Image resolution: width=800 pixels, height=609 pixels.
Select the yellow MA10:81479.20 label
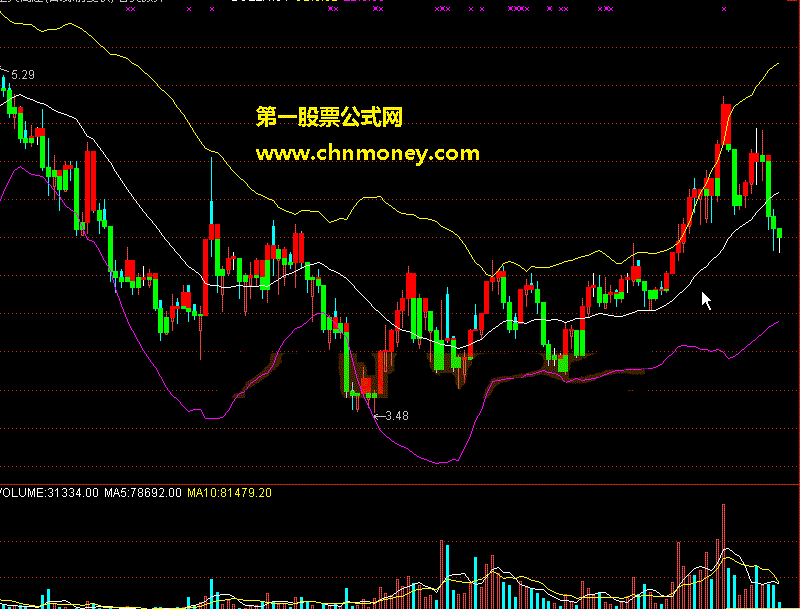coord(230,493)
